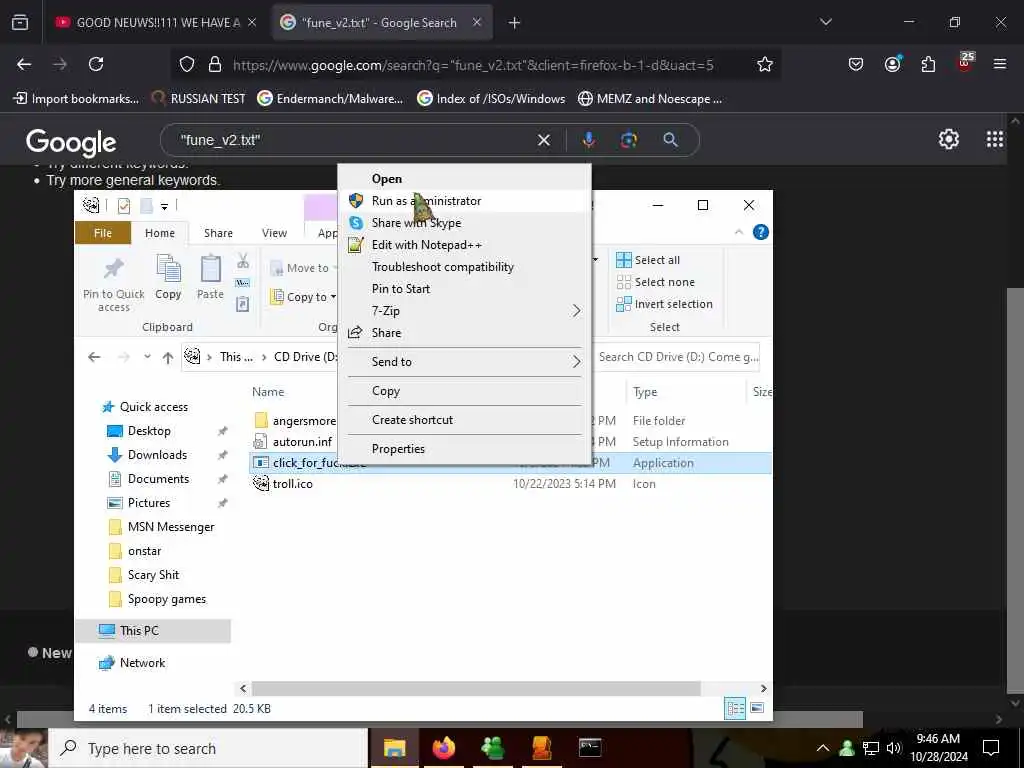Go up one folder level in Explorer
This screenshot has height=768, width=1024.
pyautogui.click(x=168, y=357)
